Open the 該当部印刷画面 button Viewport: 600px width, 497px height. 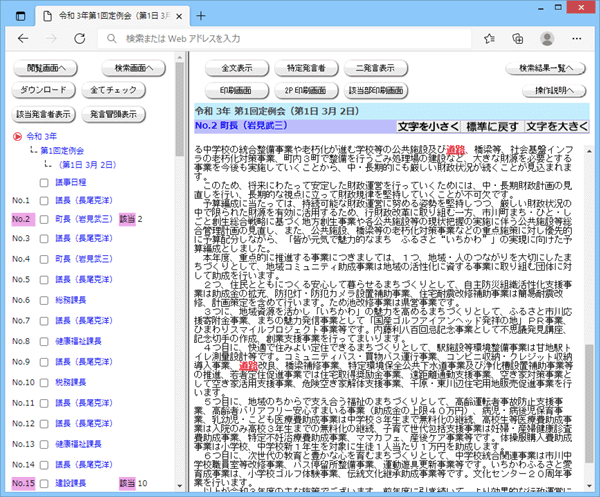[376, 91]
